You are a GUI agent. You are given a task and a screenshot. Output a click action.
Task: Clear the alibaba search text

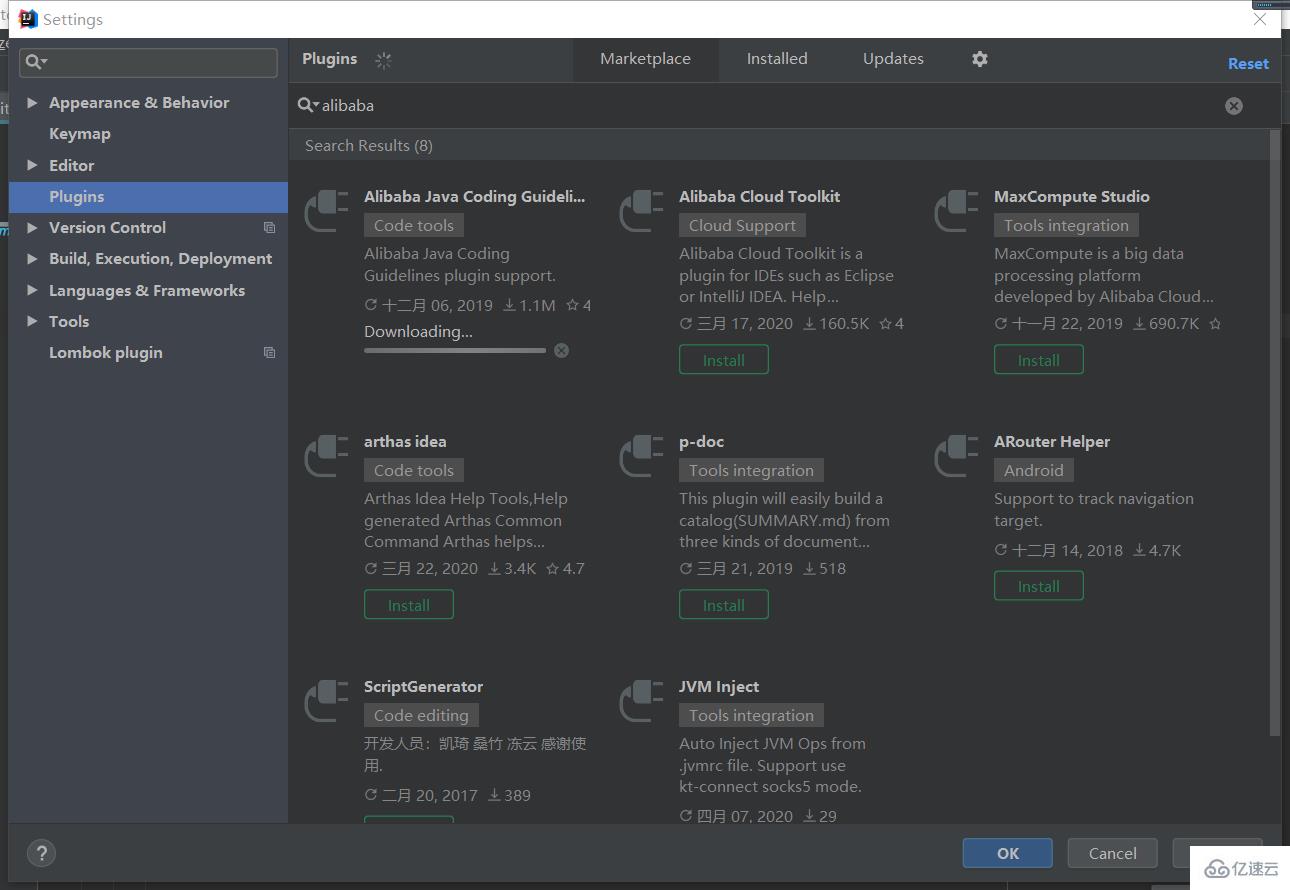(1234, 106)
